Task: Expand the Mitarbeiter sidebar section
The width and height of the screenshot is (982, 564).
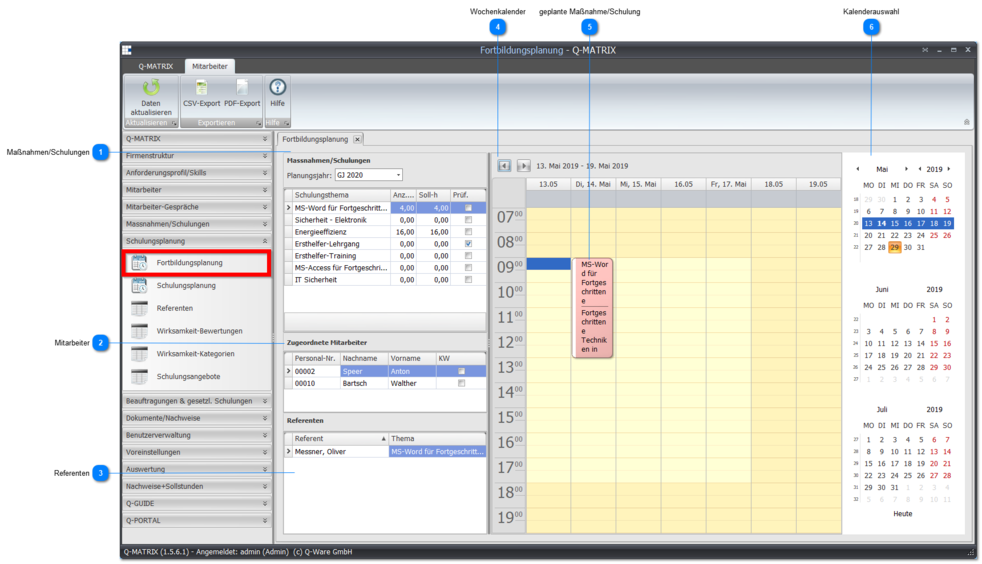Action: click(197, 190)
